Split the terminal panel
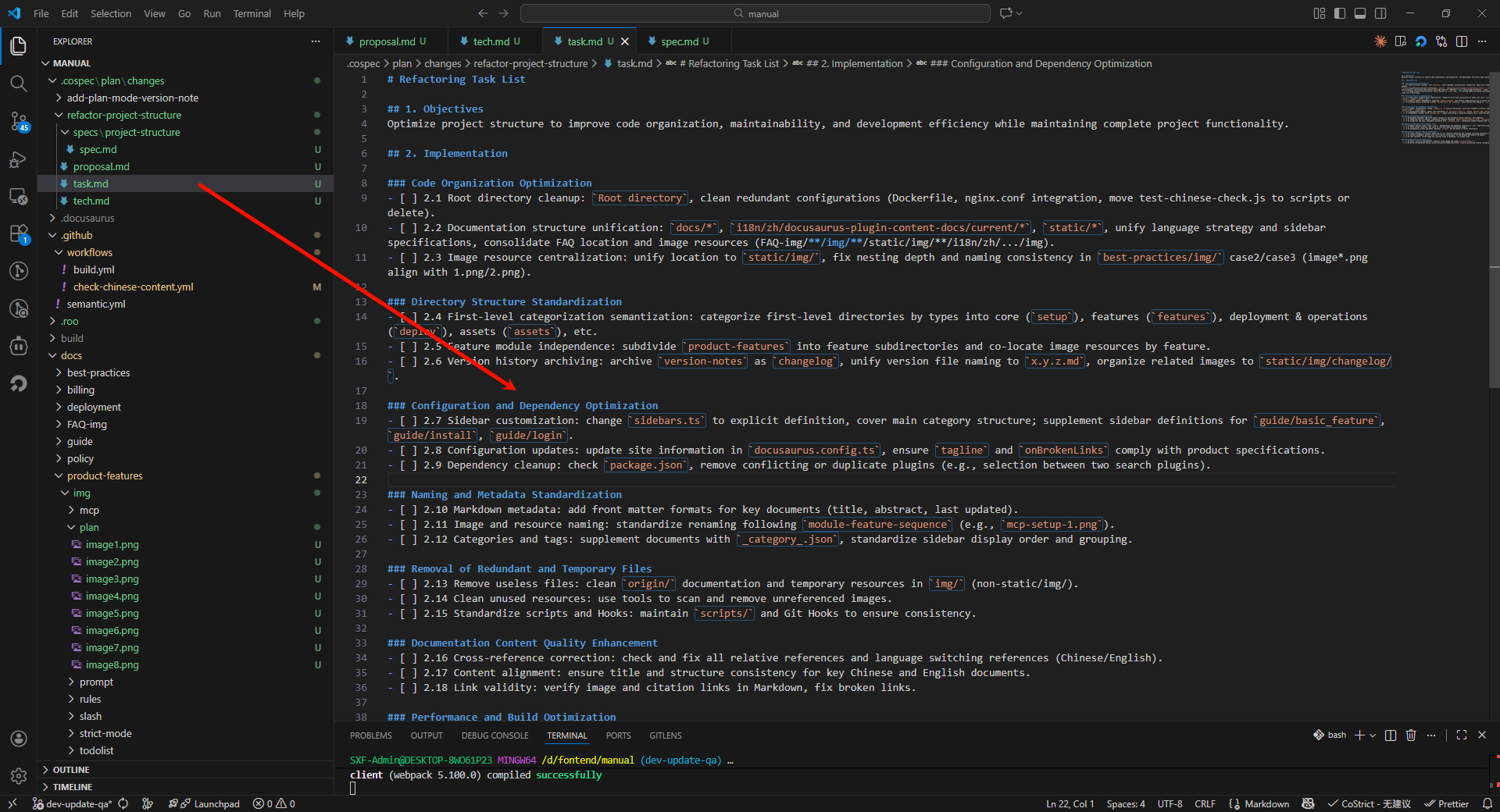The width and height of the screenshot is (1500, 812). pyautogui.click(x=1391, y=735)
